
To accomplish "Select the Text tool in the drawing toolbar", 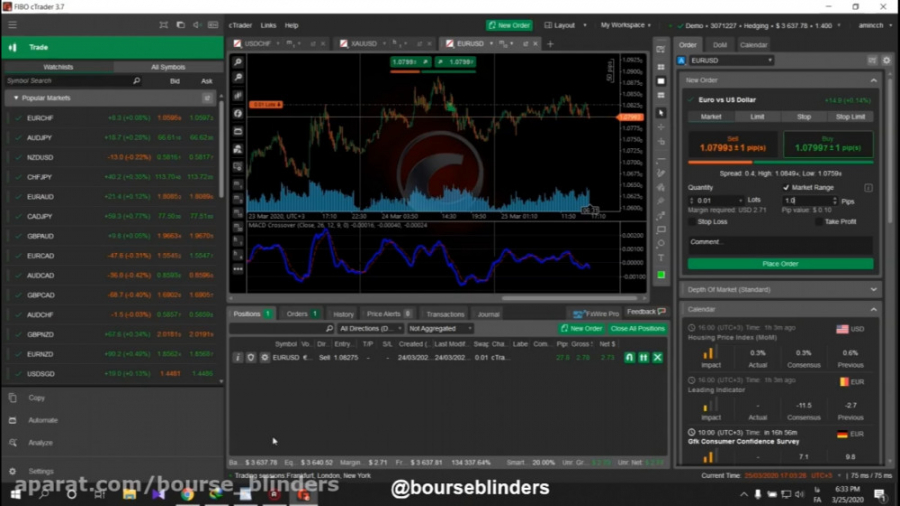I will (x=661, y=258).
